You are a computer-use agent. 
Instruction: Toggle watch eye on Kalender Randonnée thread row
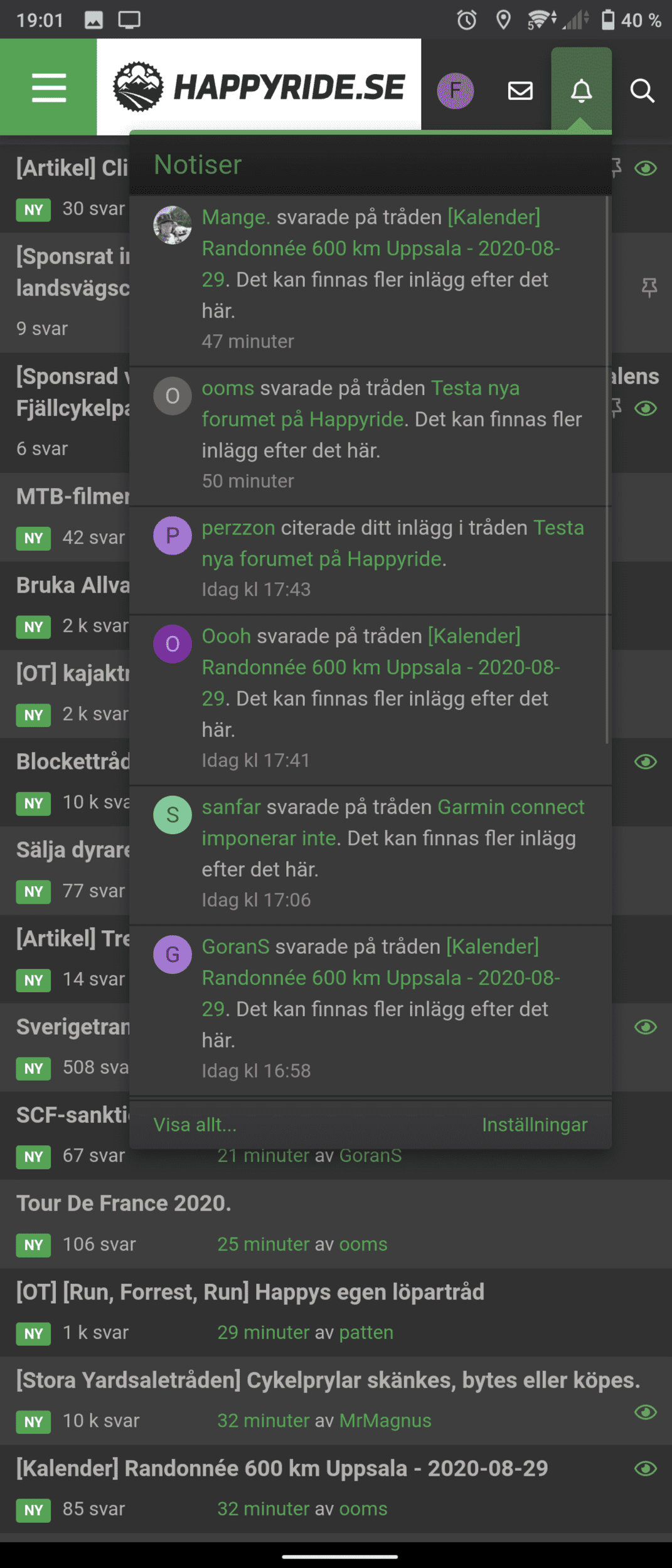click(645, 1468)
